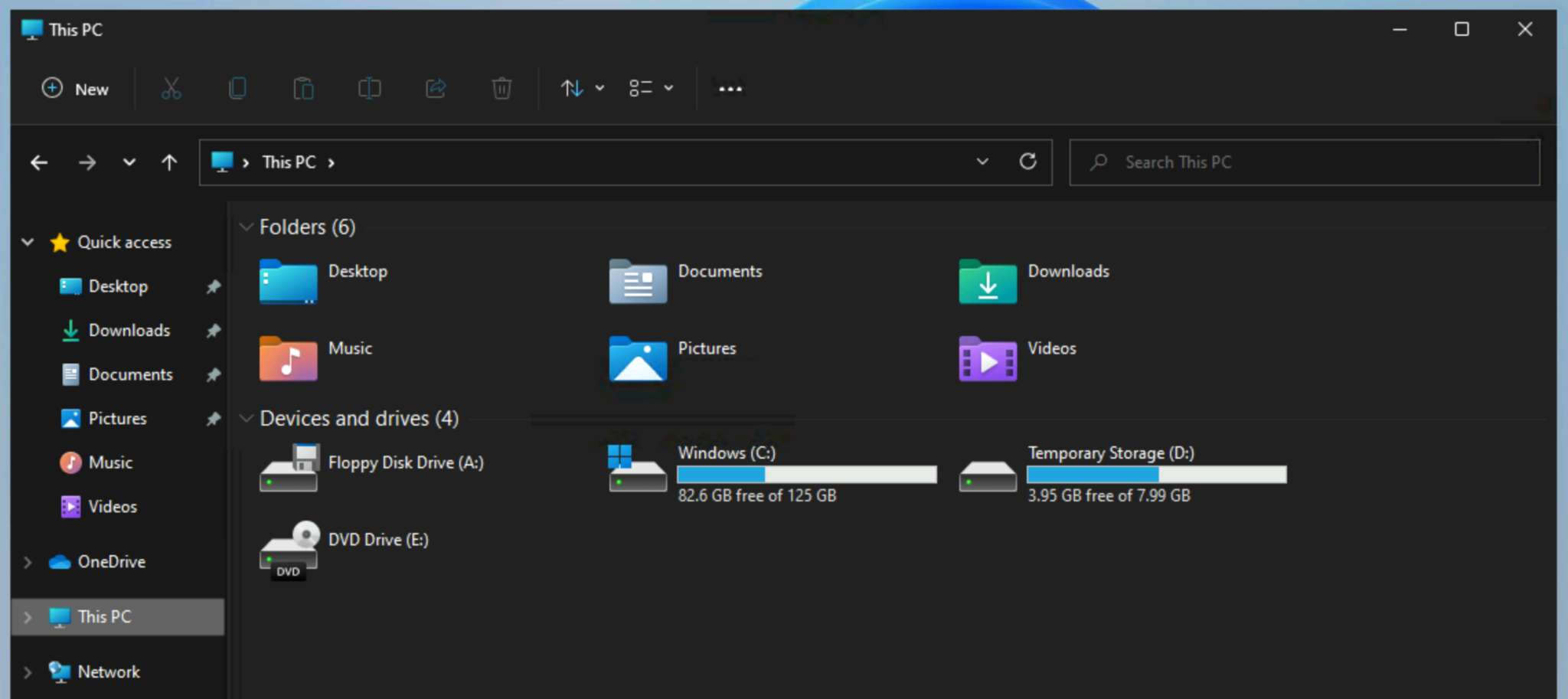Viewport: 1568px width, 699px height.
Task: Collapse the Devices and drives section
Action: 247,418
